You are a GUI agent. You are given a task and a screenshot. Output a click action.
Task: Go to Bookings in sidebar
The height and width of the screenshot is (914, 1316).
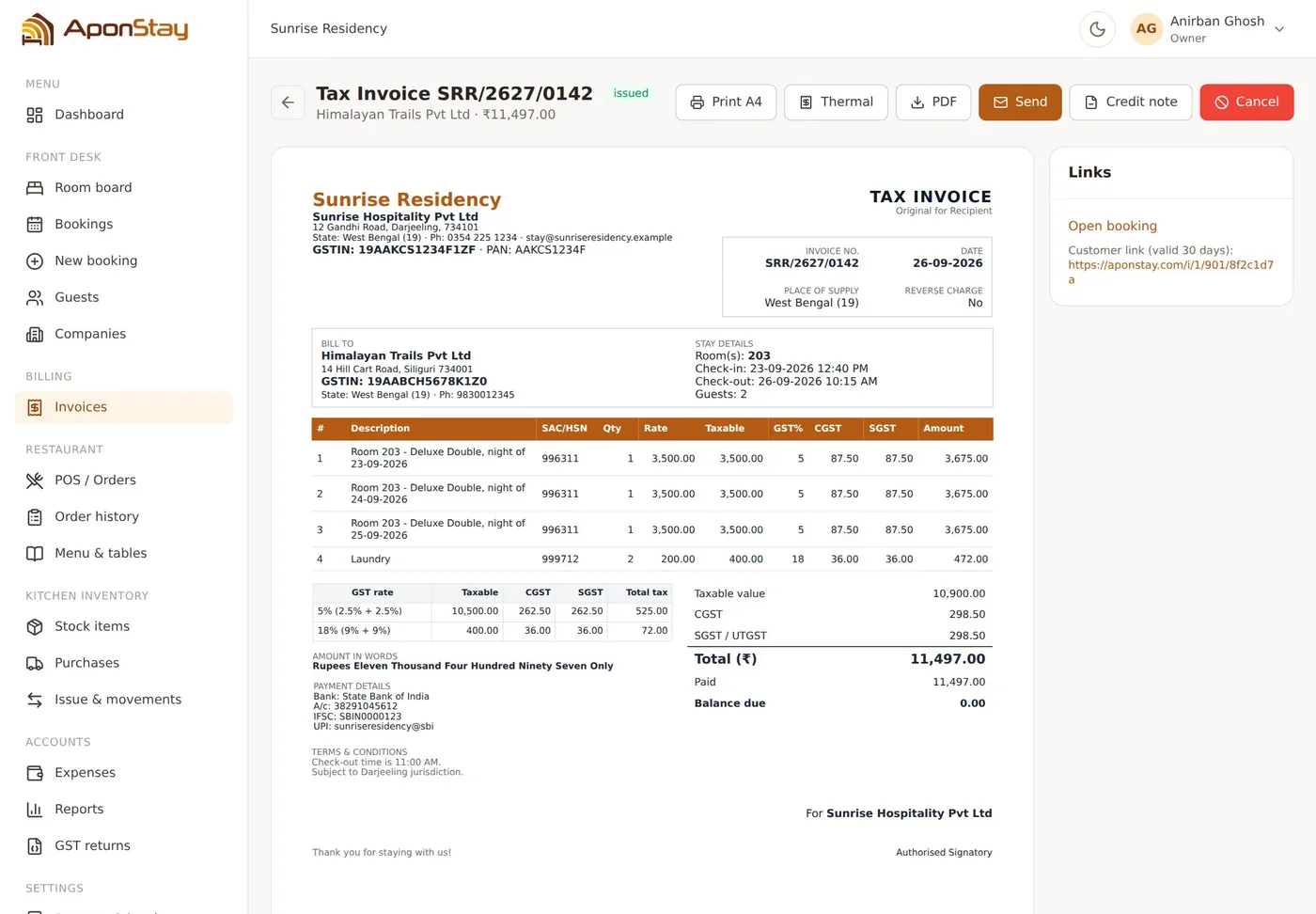pos(124,225)
